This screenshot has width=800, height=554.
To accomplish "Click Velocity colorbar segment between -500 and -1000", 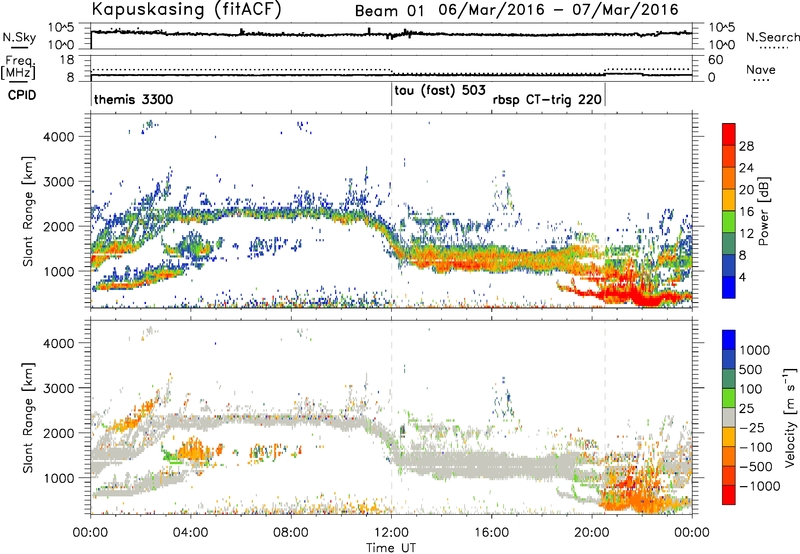I will point(729,475).
